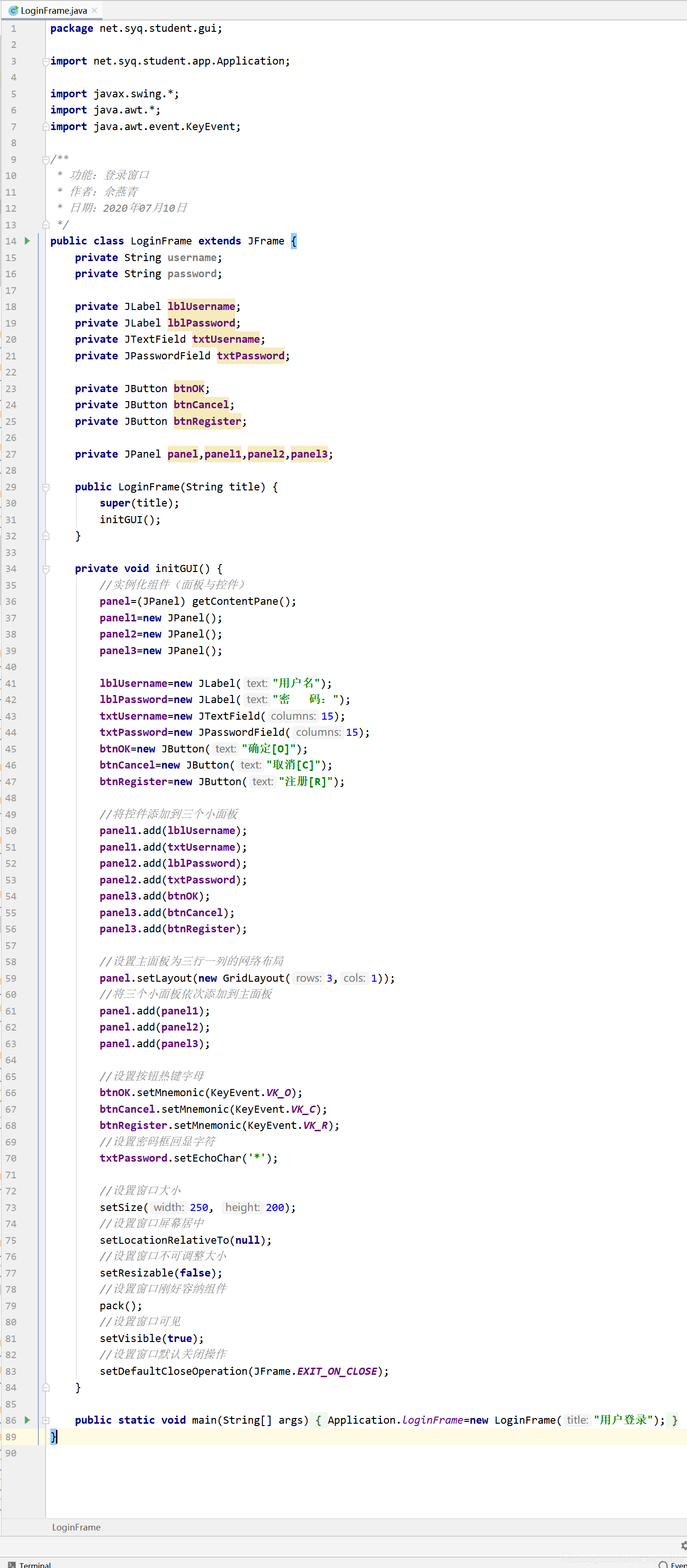Click the constructor fold end marker on line 32
Screen dimensions: 687x1568
point(46,536)
